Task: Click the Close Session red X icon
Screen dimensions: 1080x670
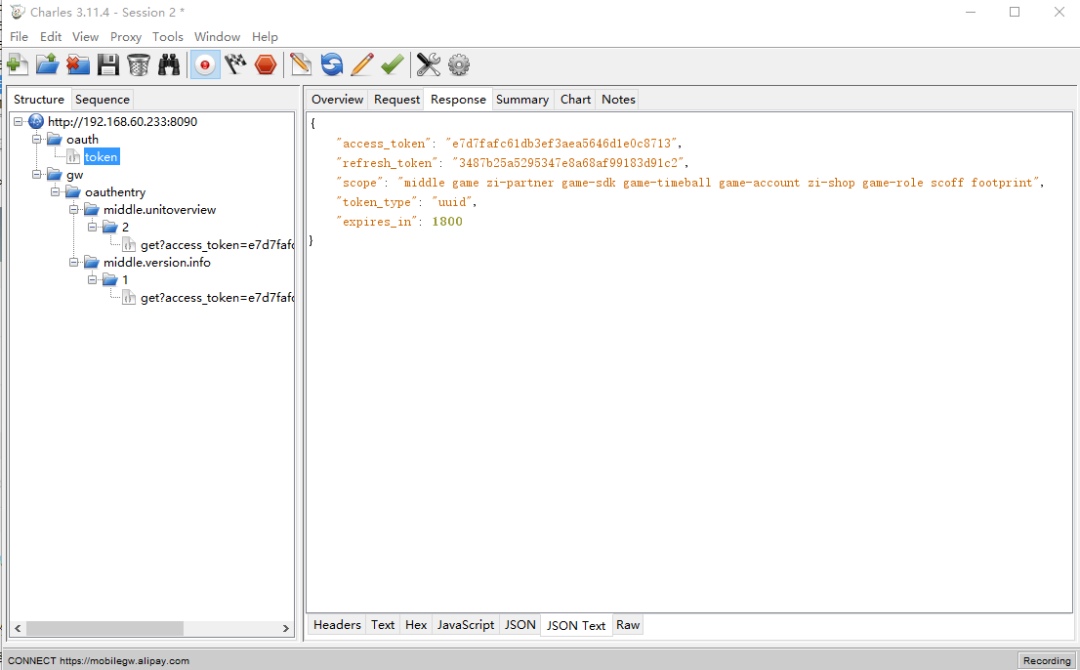Action: [78, 65]
